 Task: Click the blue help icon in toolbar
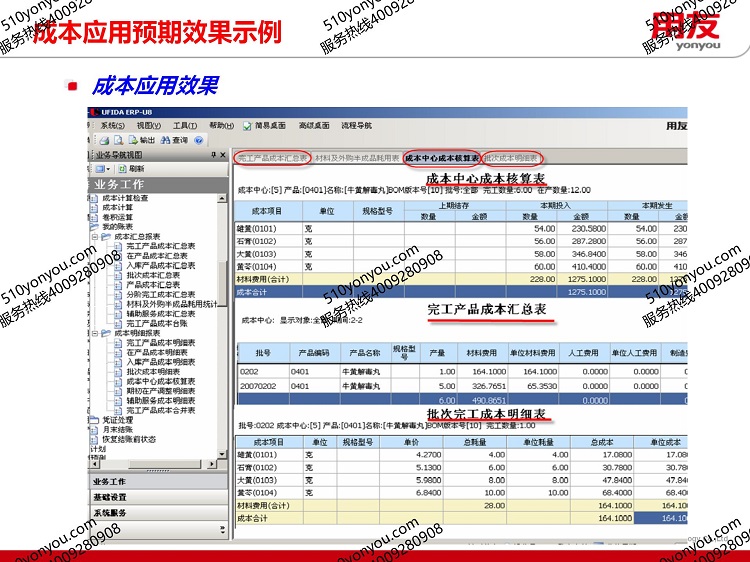[197, 141]
